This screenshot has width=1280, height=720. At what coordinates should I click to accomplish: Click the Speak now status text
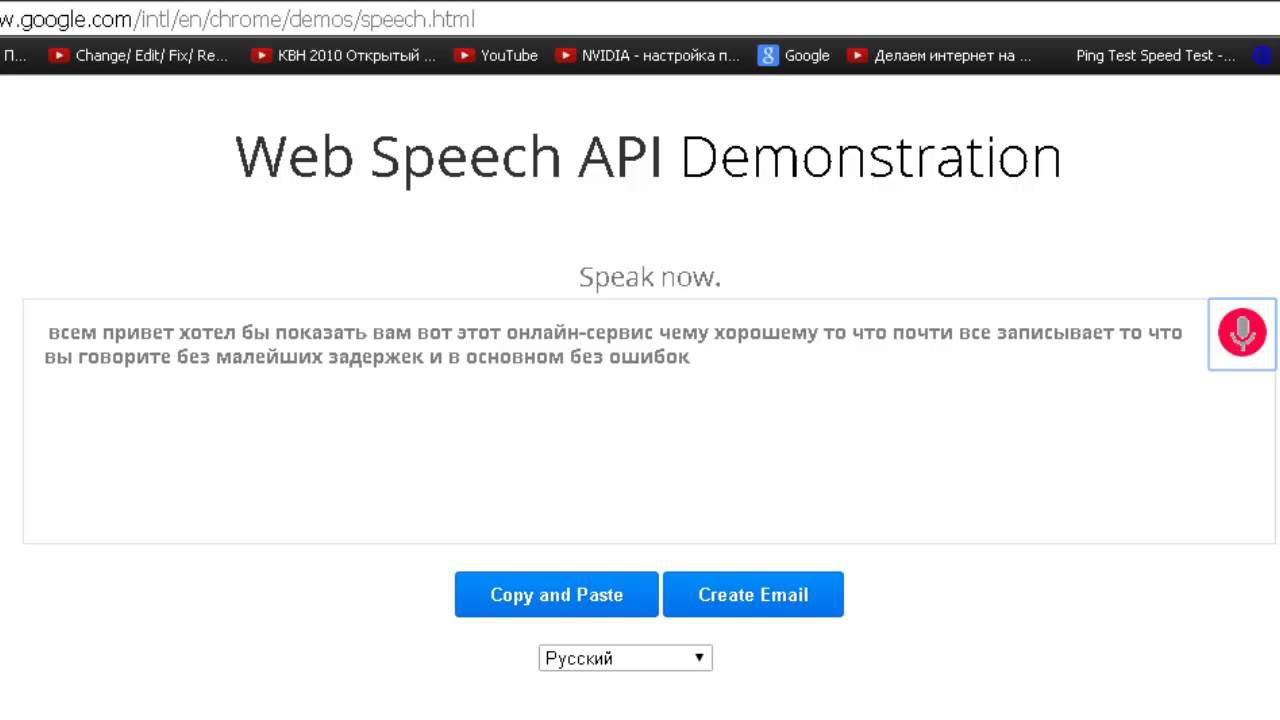point(650,277)
